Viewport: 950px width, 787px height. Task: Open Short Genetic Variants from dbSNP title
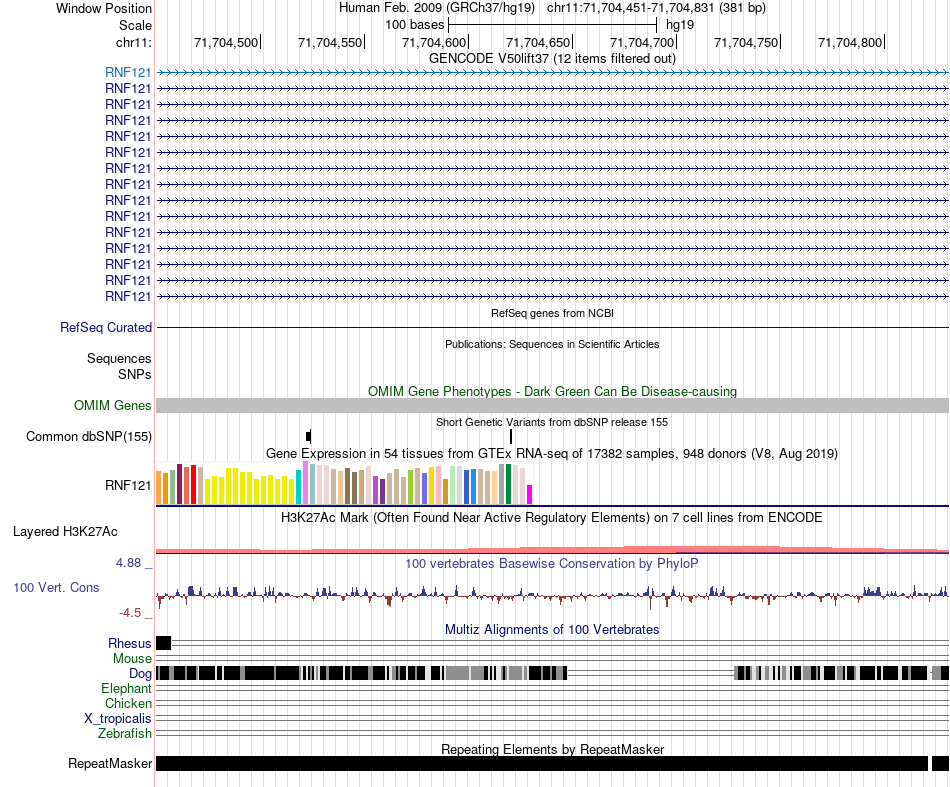552,422
